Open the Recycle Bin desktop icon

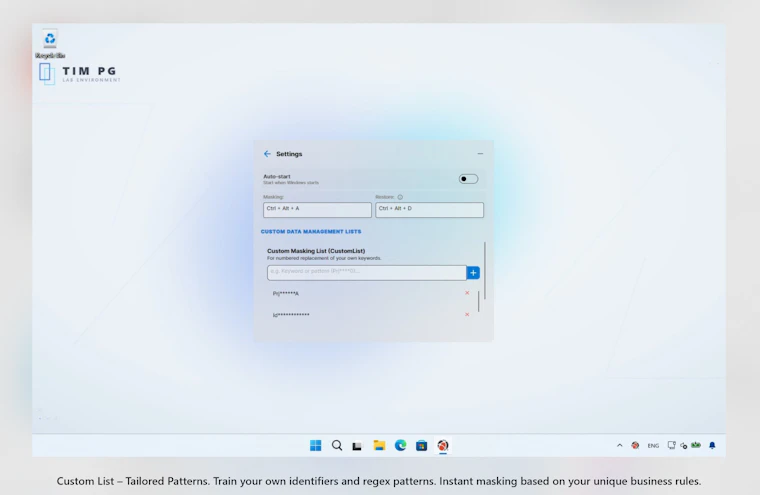coord(49,44)
